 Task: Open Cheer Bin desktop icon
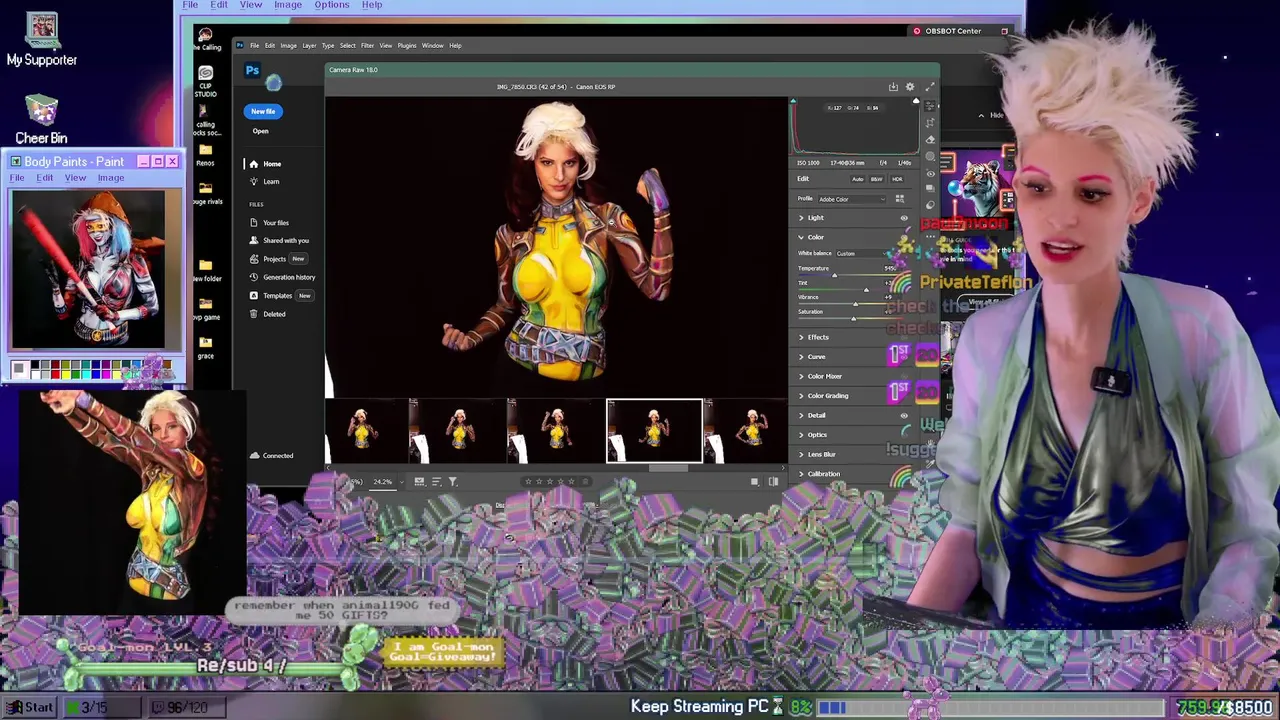(x=41, y=119)
